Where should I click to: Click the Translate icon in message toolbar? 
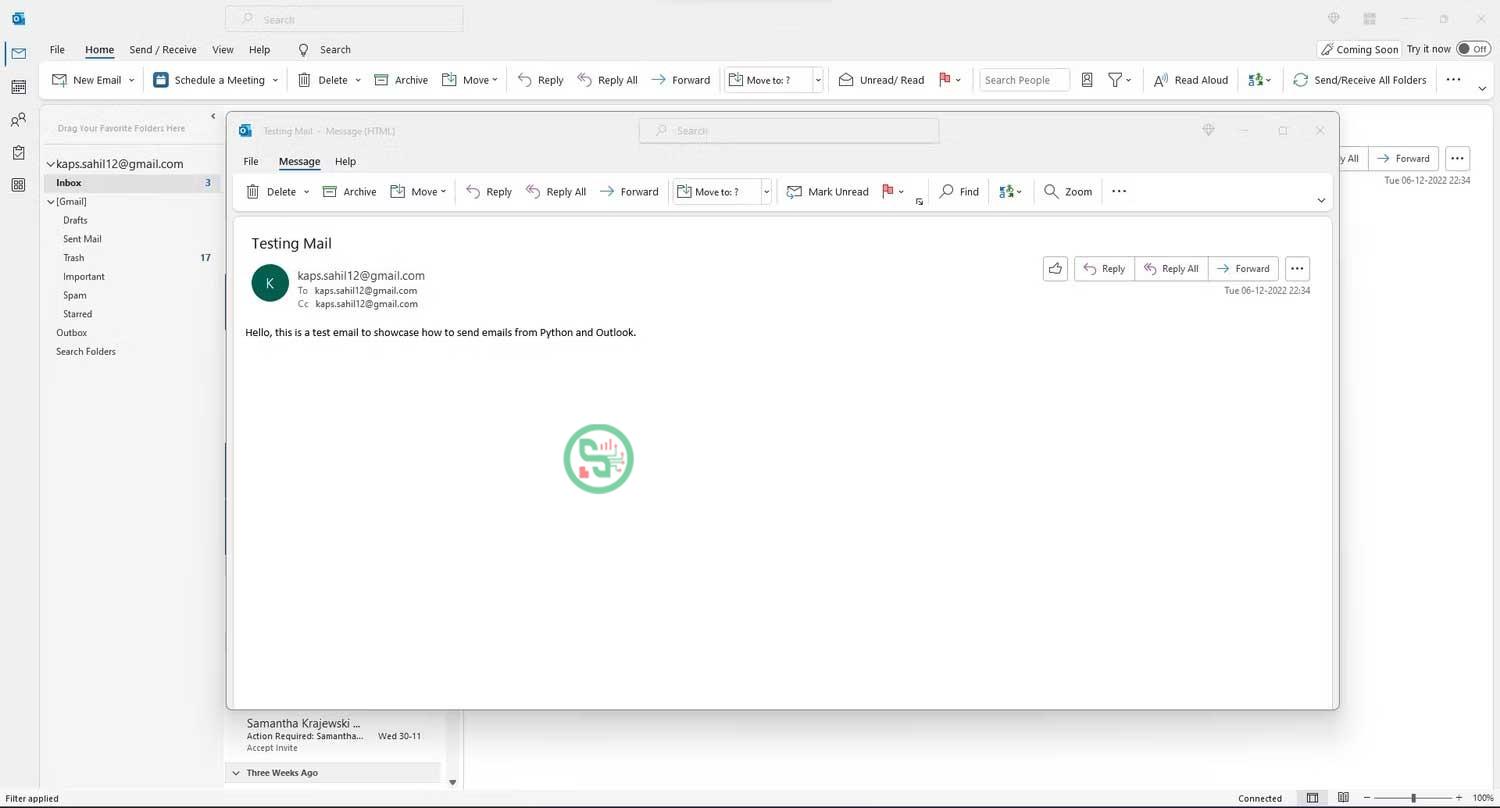click(x=1006, y=191)
